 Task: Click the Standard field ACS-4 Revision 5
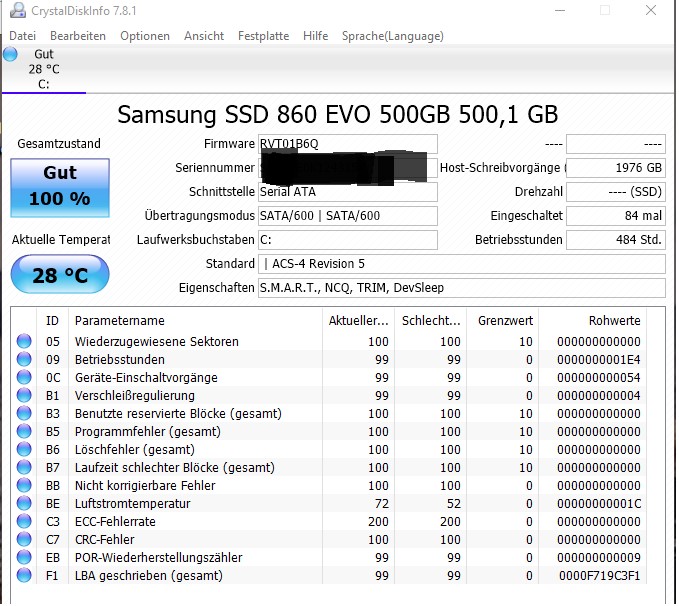pos(462,264)
